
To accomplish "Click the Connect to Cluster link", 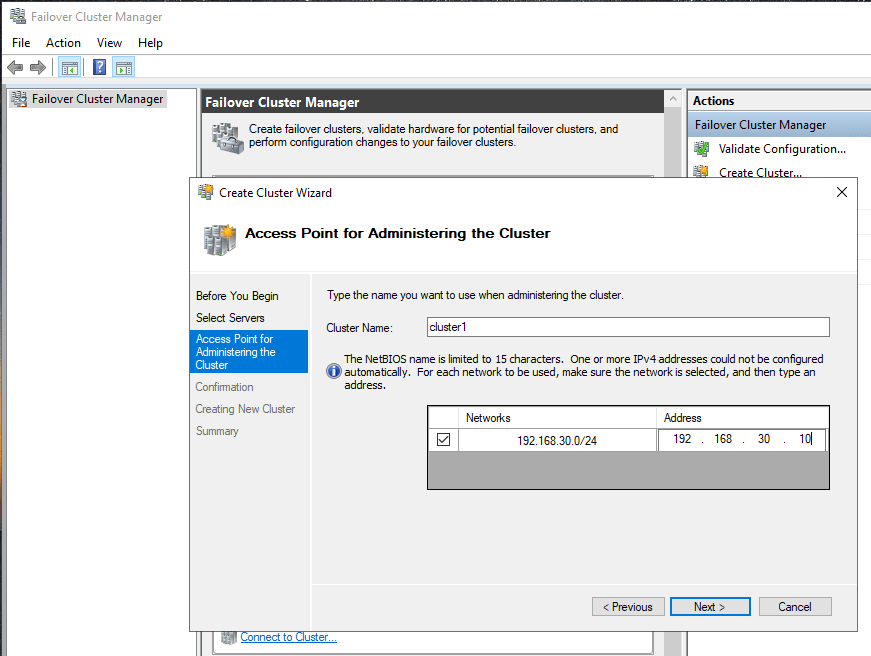I will tap(288, 637).
